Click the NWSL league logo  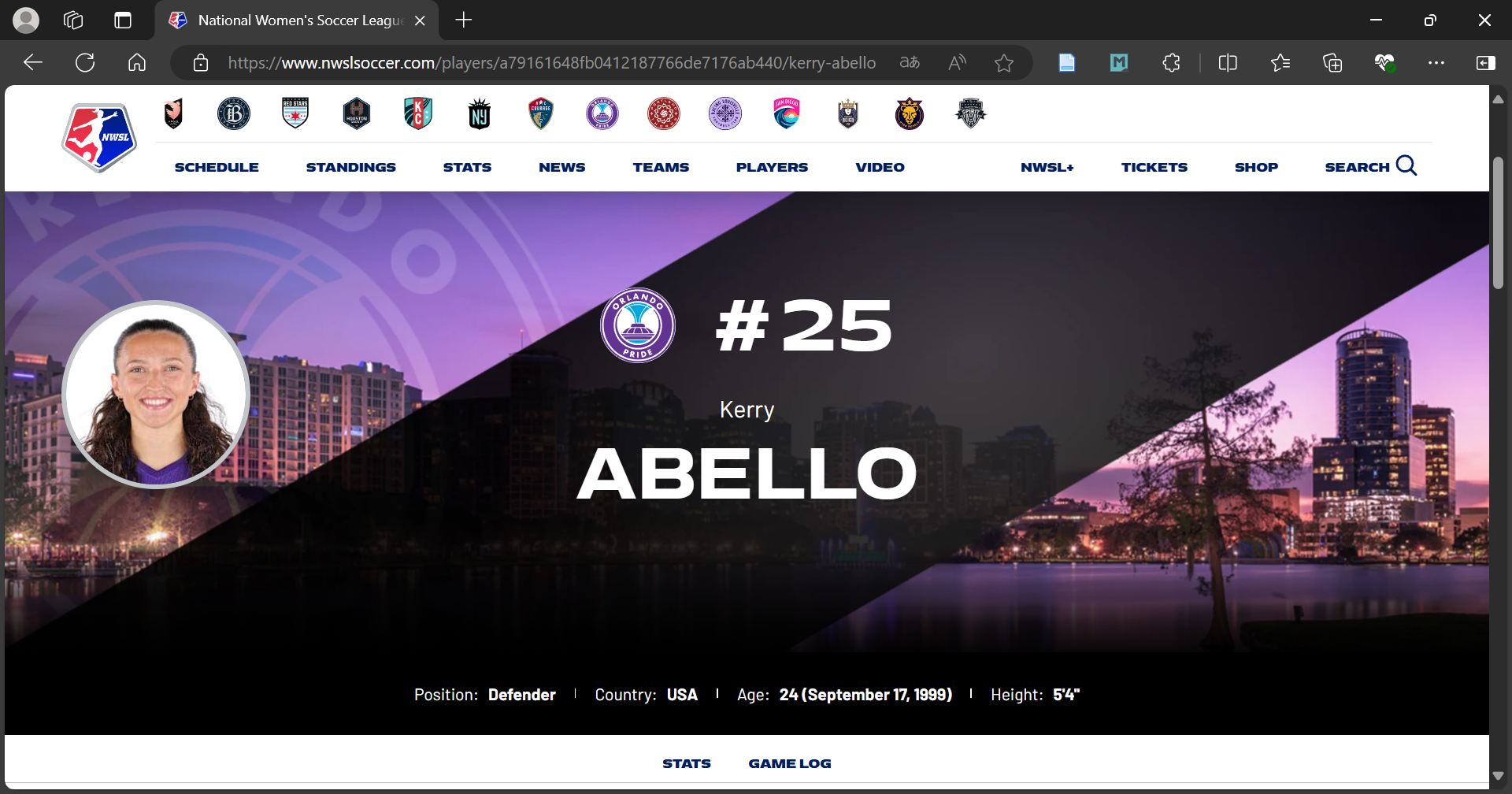(x=99, y=138)
